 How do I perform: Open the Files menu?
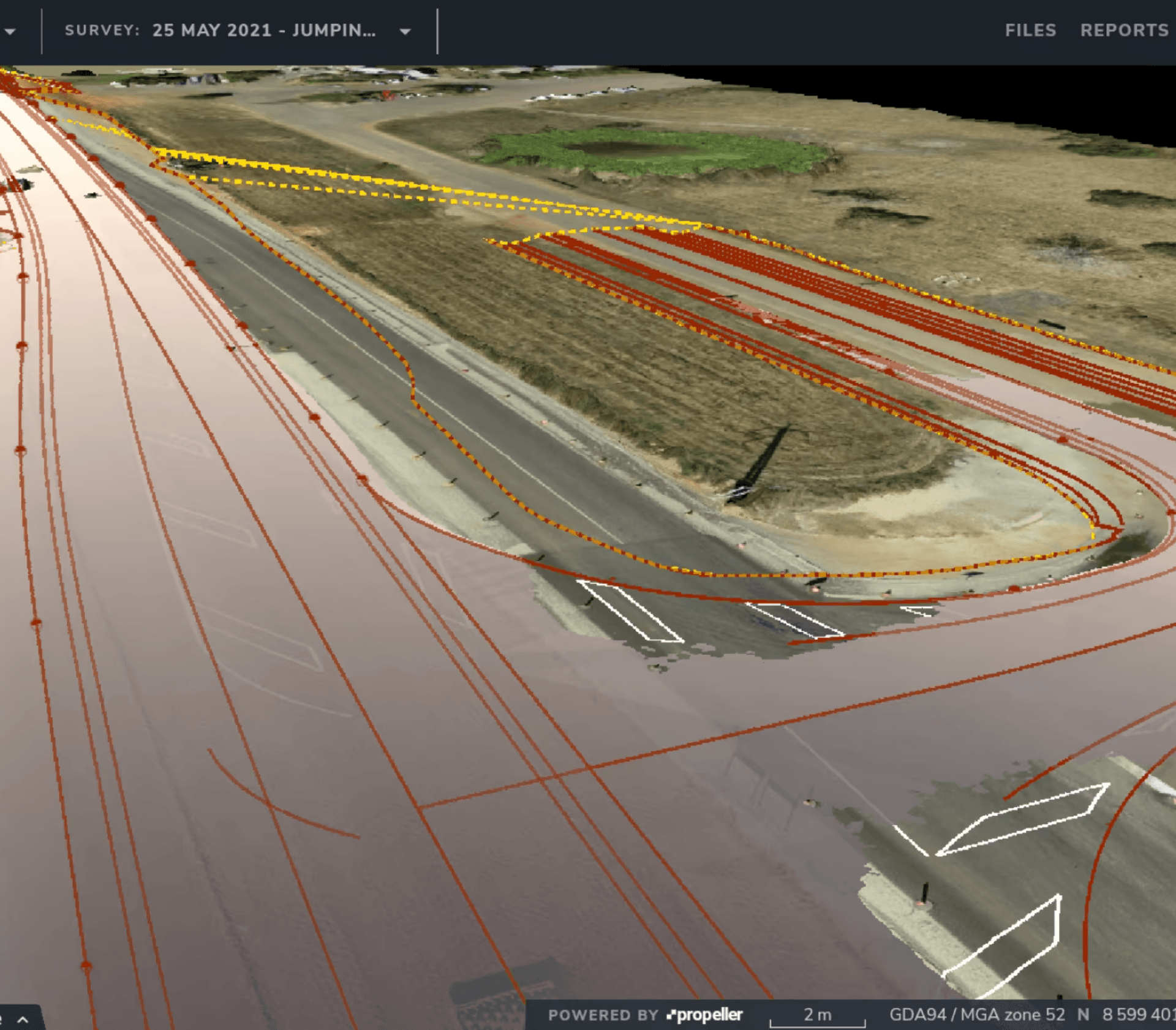pyautogui.click(x=1030, y=31)
